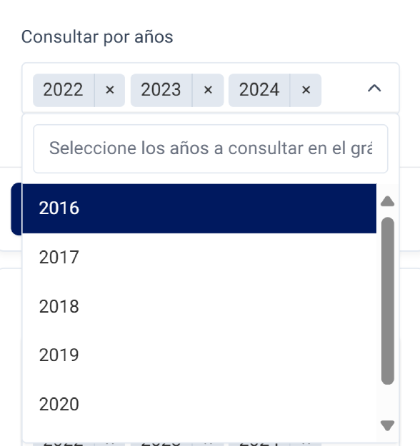
Task: Click the 2023 chip label
Action: [161, 90]
